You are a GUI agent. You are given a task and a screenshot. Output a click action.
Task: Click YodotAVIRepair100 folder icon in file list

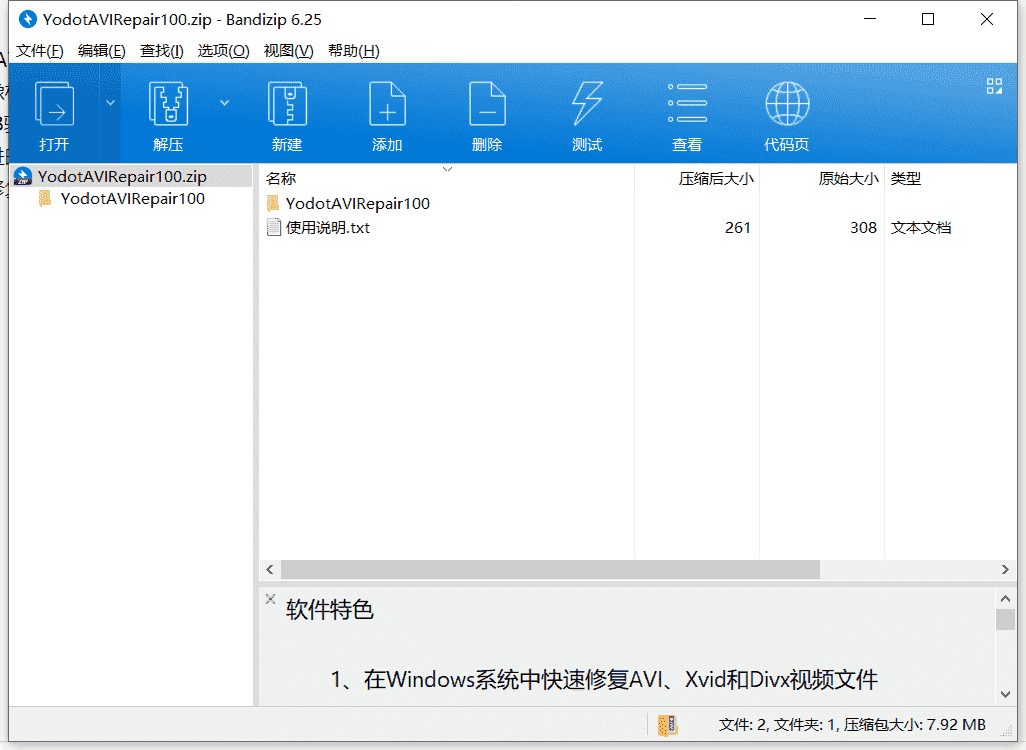[x=273, y=204]
